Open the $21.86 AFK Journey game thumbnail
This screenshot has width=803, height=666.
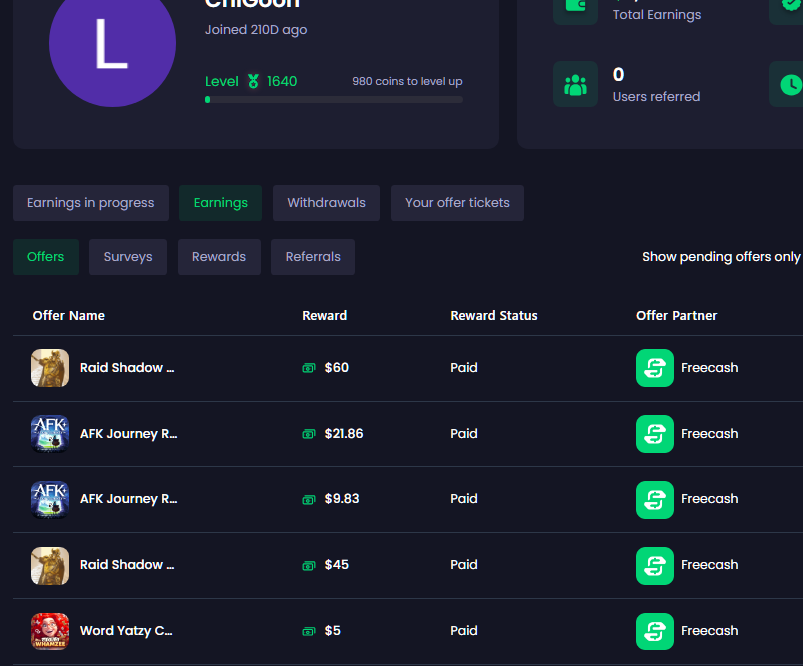[x=50, y=434]
